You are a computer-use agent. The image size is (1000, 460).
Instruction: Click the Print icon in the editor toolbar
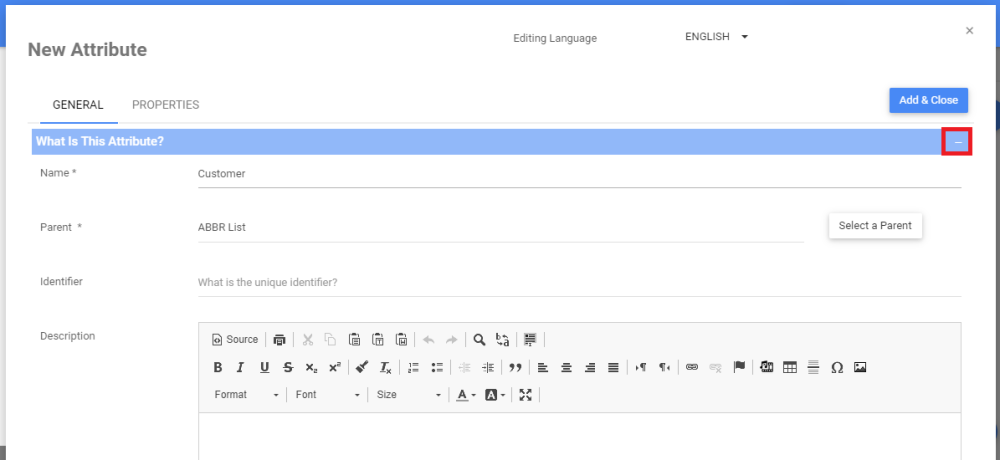pyautogui.click(x=279, y=339)
